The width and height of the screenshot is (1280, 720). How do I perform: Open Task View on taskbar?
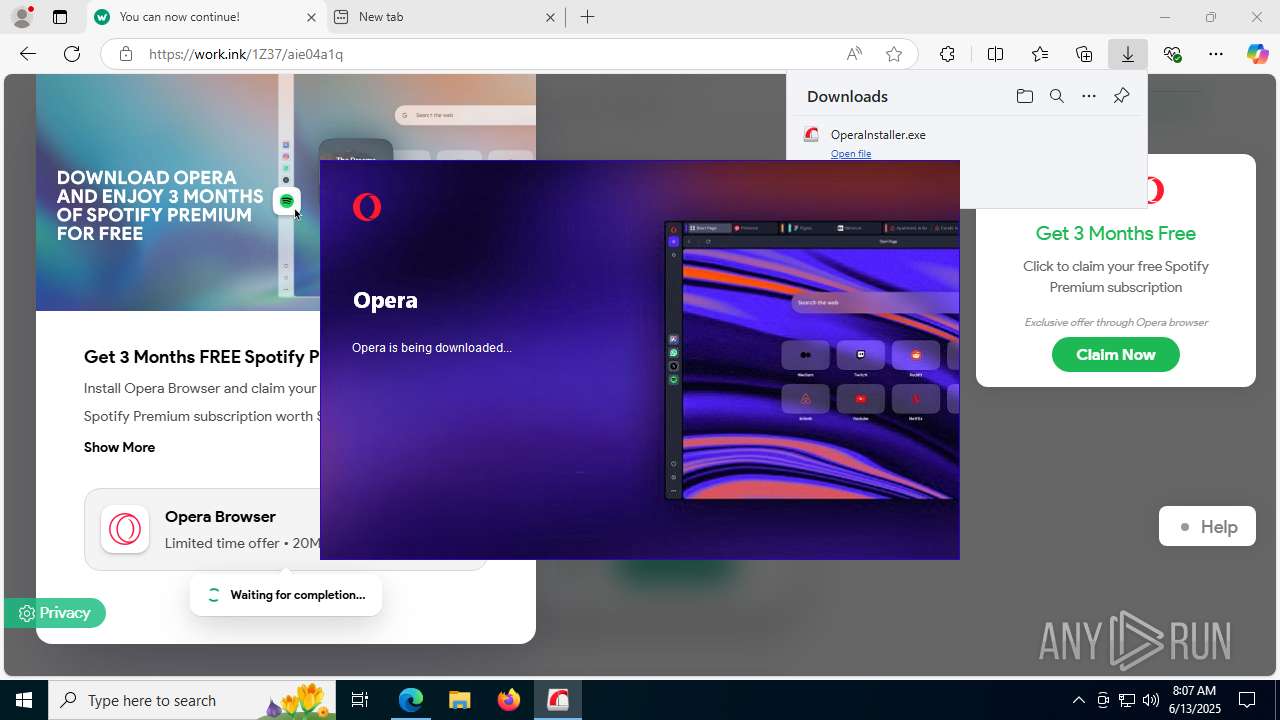(360, 700)
